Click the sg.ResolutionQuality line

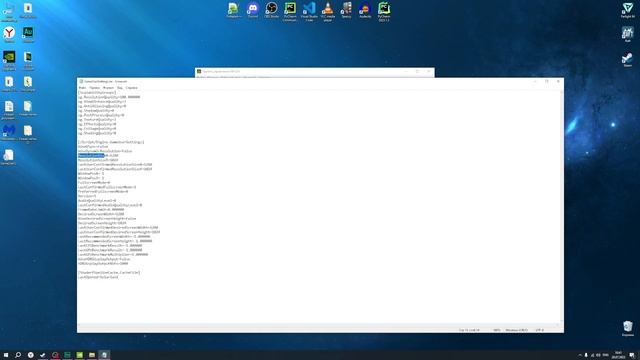[109, 97]
